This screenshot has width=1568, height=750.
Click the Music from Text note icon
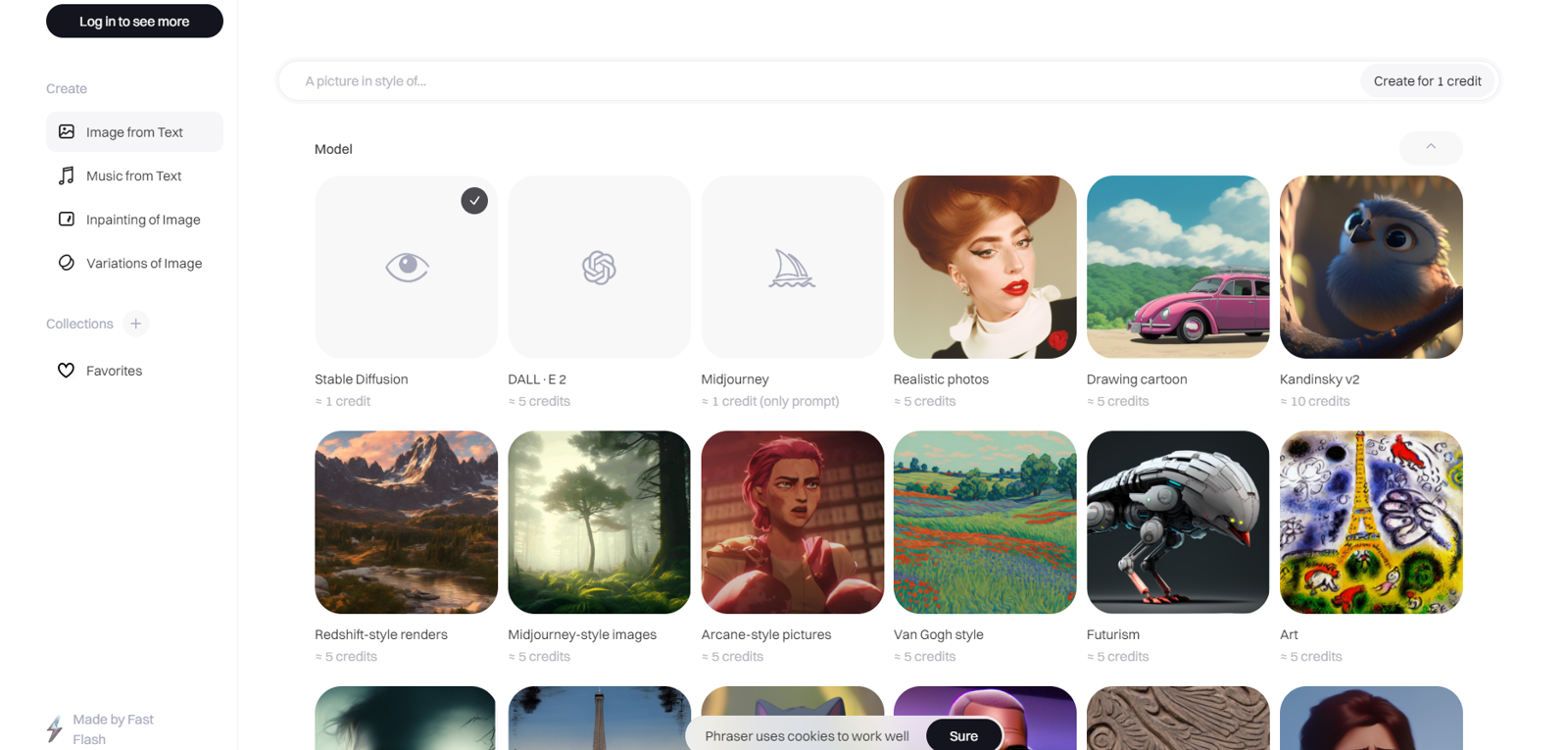67,175
